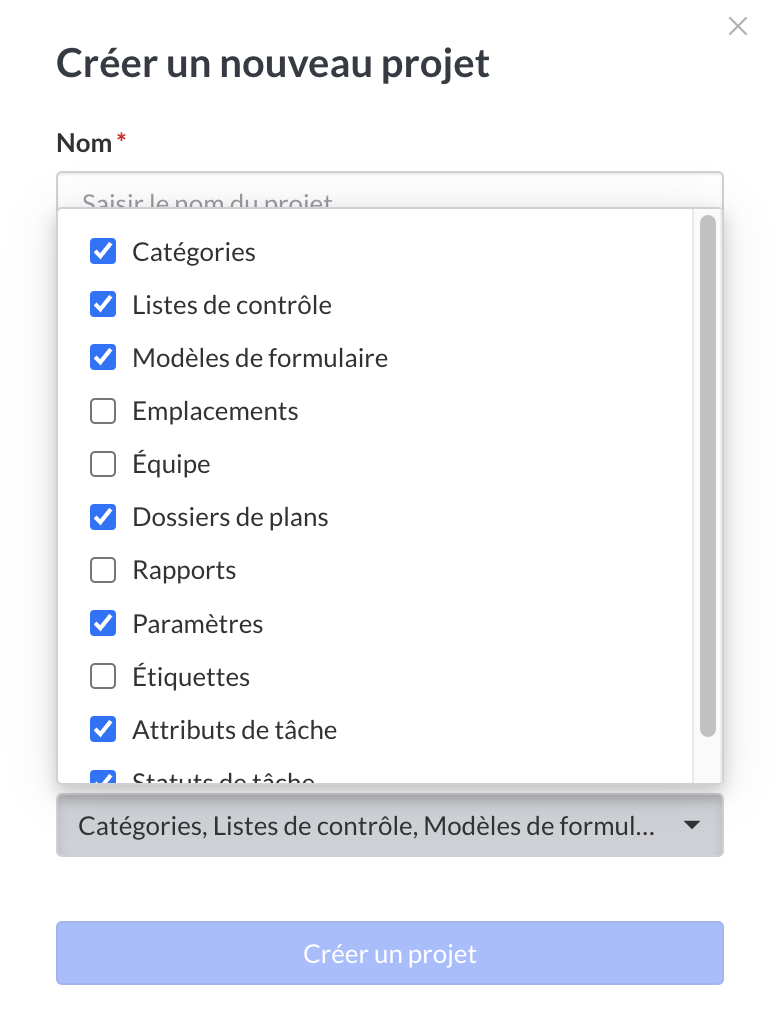Enable the Équipe checkbox
The width and height of the screenshot is (774, 1020).
click(103, 464)
